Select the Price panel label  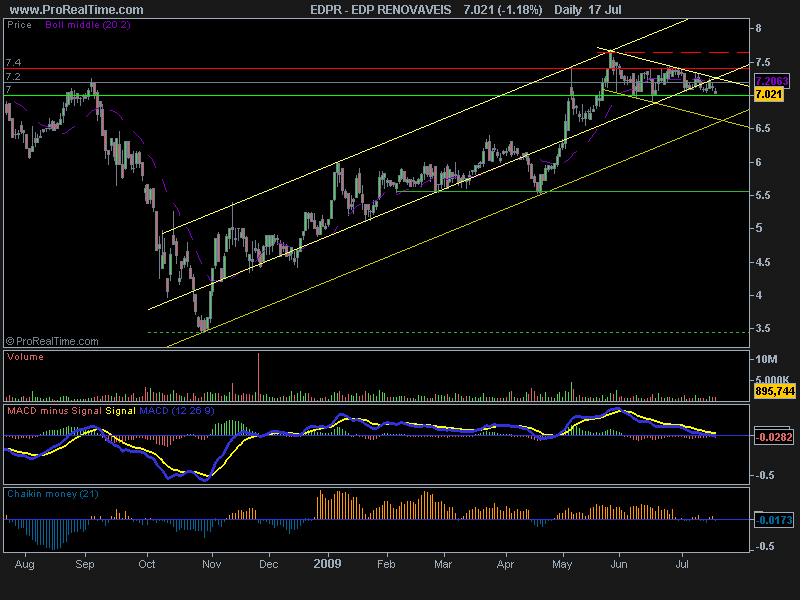(19, 24)
